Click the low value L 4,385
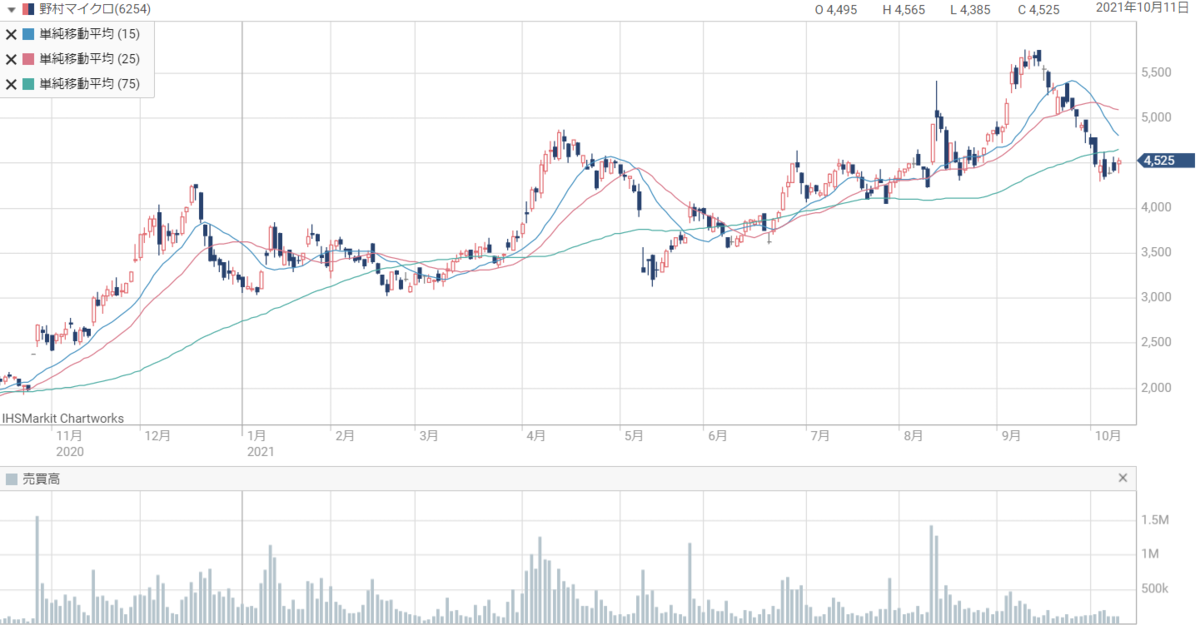The height and width of the screenshot is (625, 1200). pyautogui.click(x=970, y=10)
